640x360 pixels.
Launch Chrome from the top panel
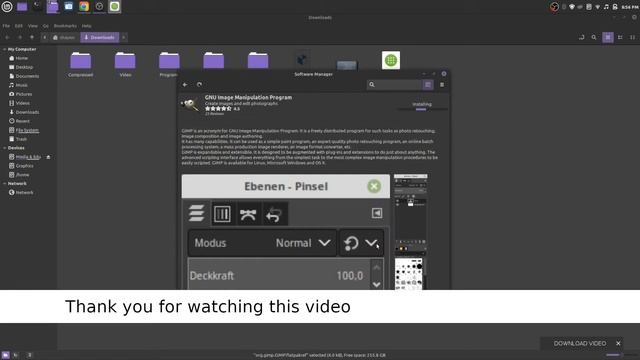(84, 7)
